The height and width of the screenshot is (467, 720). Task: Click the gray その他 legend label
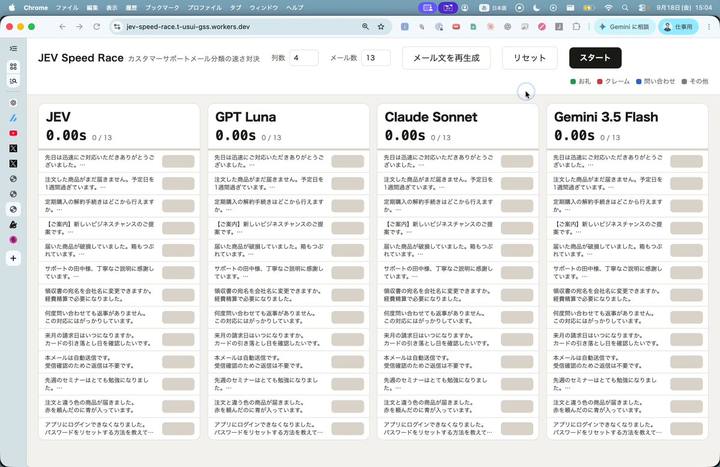click(x=699, y=81)
